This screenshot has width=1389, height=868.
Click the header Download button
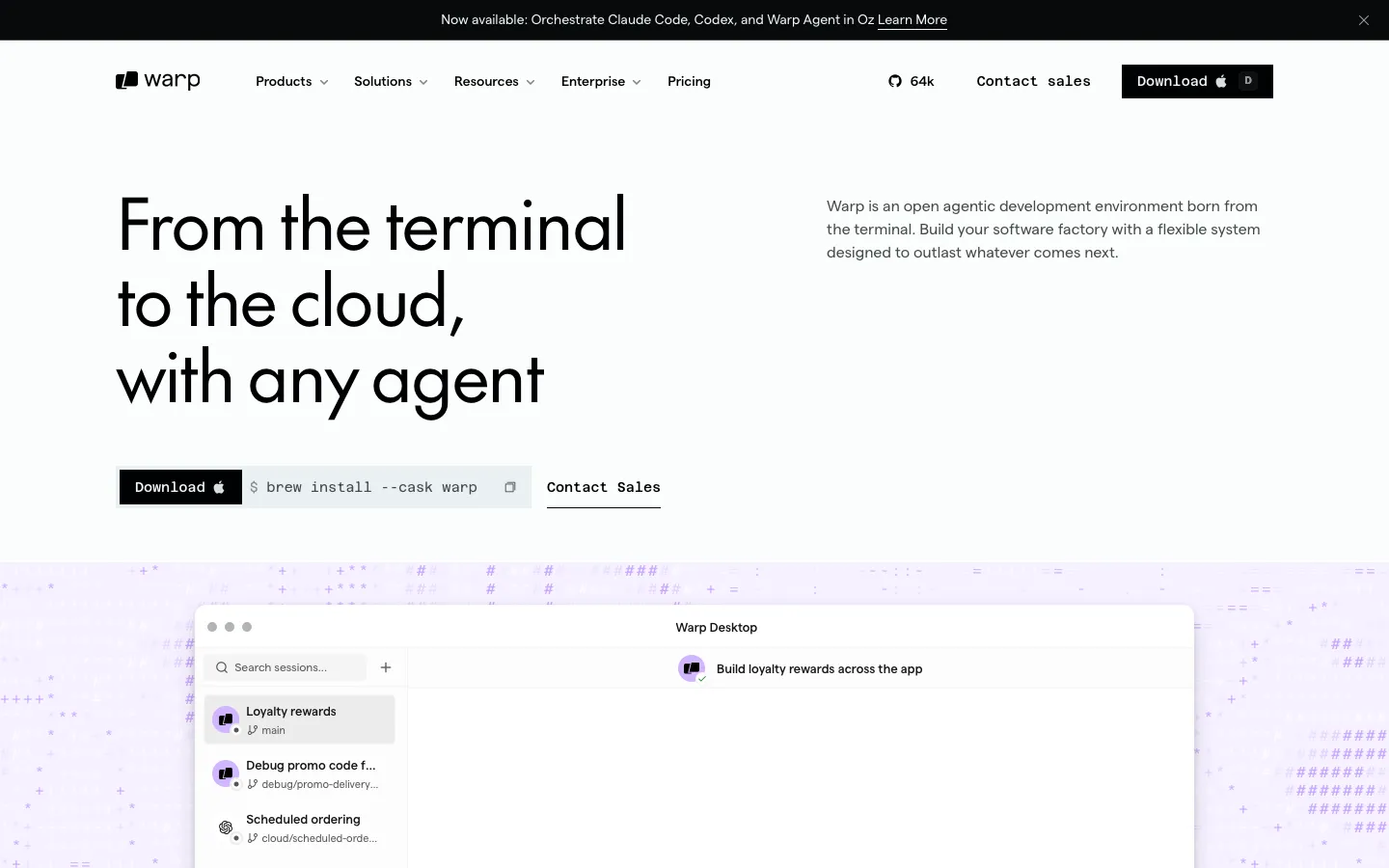1197,82
